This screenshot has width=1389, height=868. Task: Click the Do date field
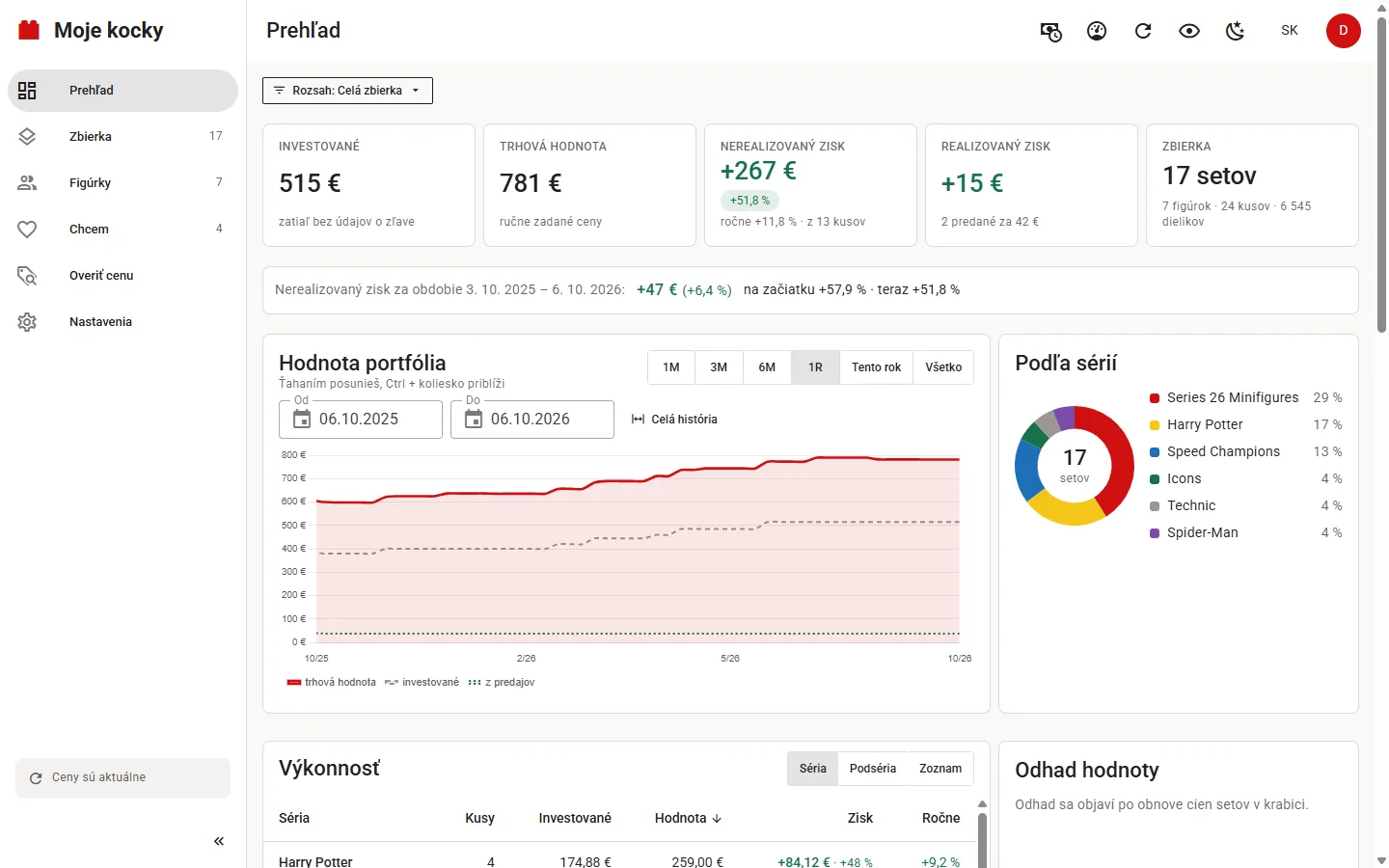point(532,420)
